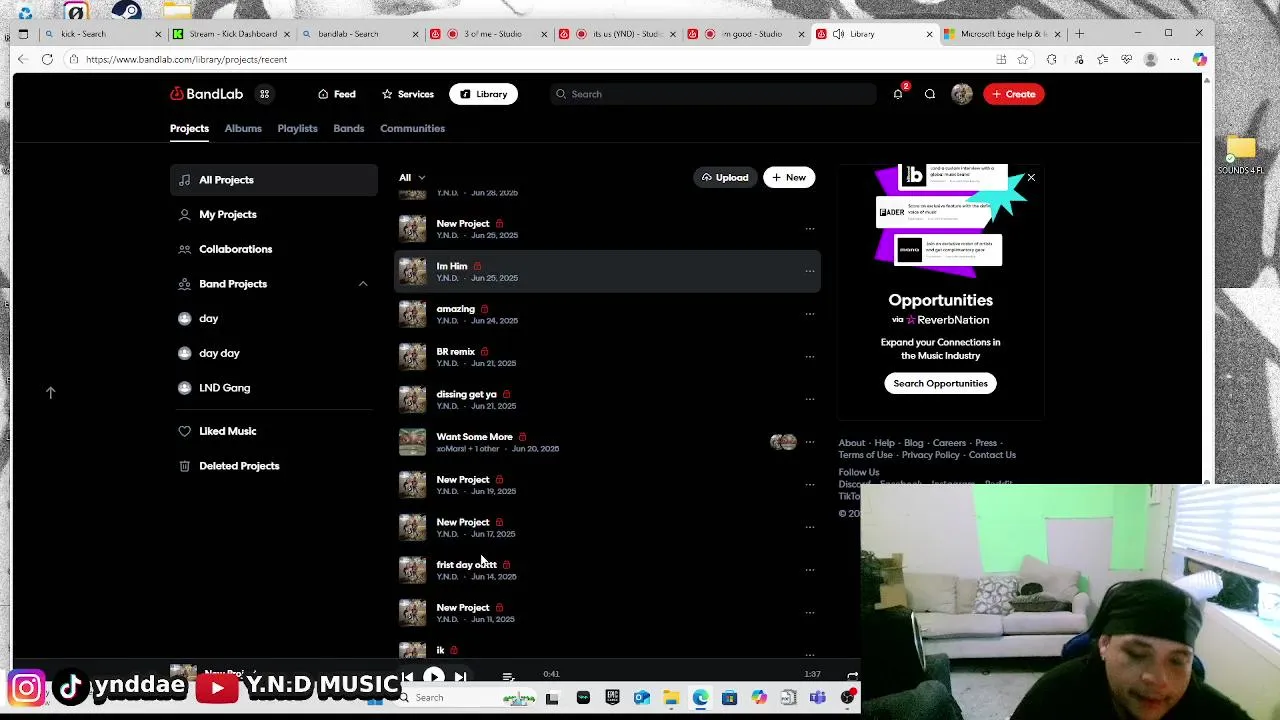Toggle the repeat icon in the player
The width and height of the screenshot is (1280, 720).
tap(852, 676)
